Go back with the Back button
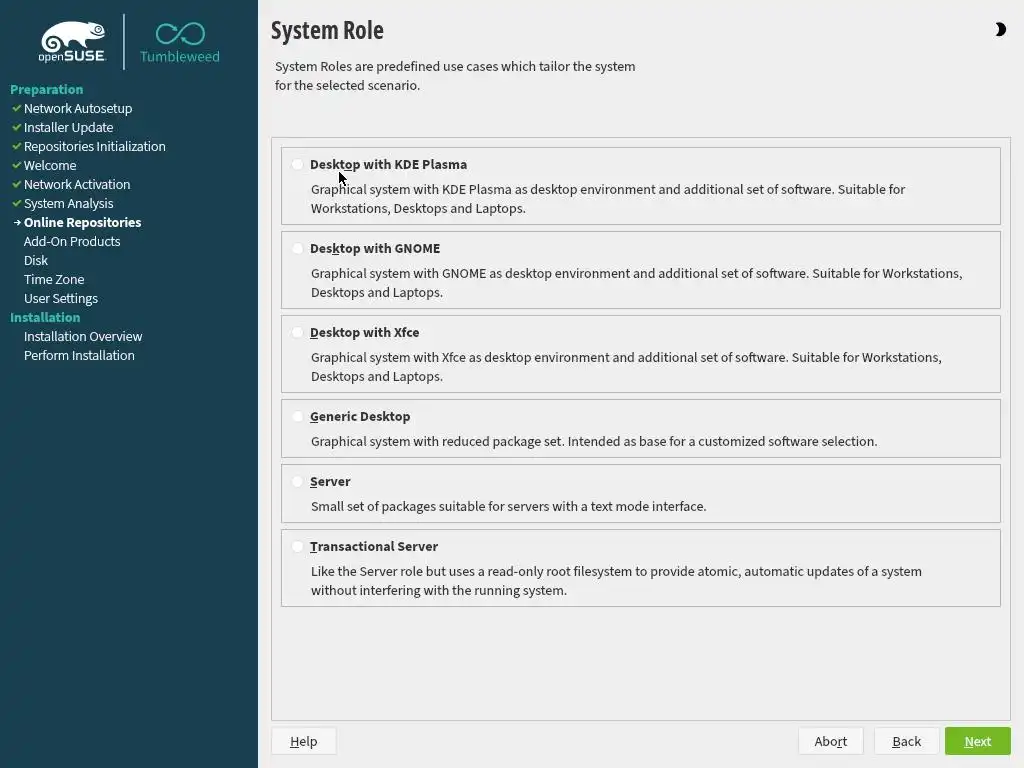Image resolution: width=1024 pixels, height=768 pixels. tap(906, 741)
